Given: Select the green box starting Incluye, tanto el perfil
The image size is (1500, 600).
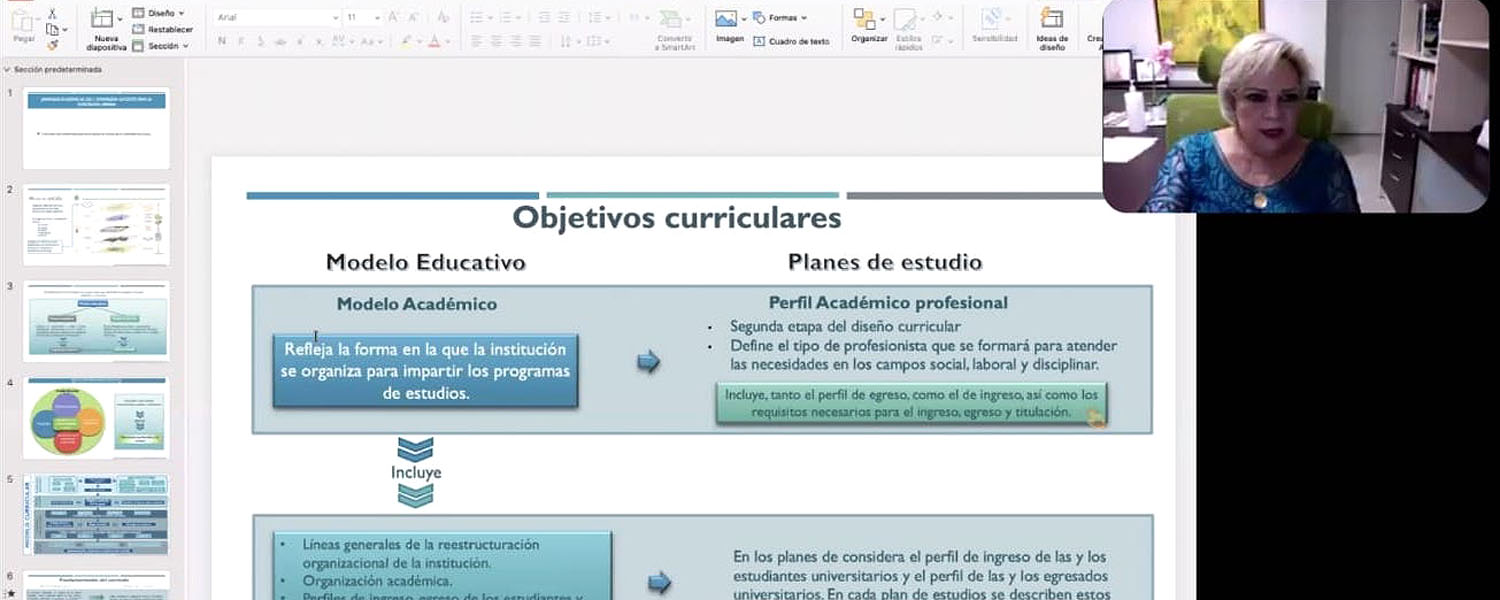Looking at the screenshot, I should coord(911,403).
